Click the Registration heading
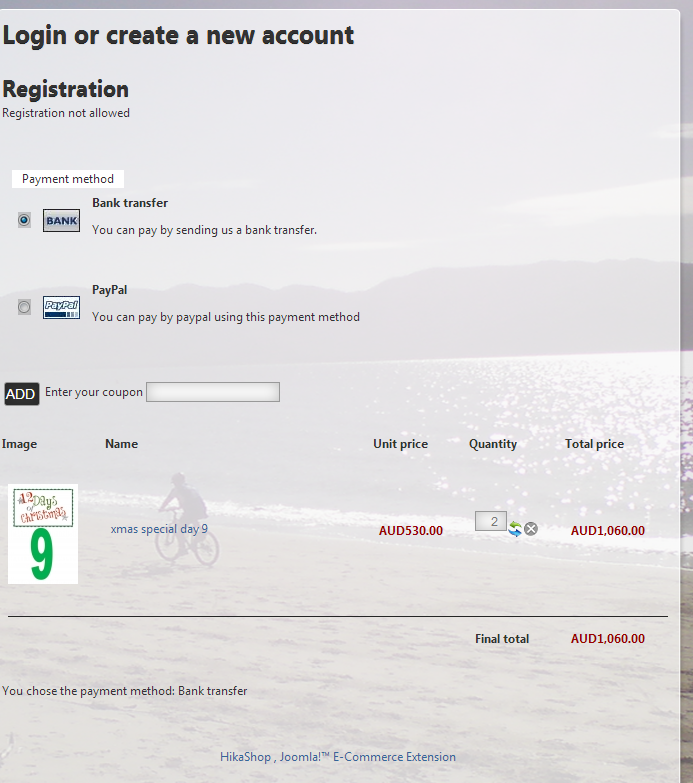 pos(65,89)
